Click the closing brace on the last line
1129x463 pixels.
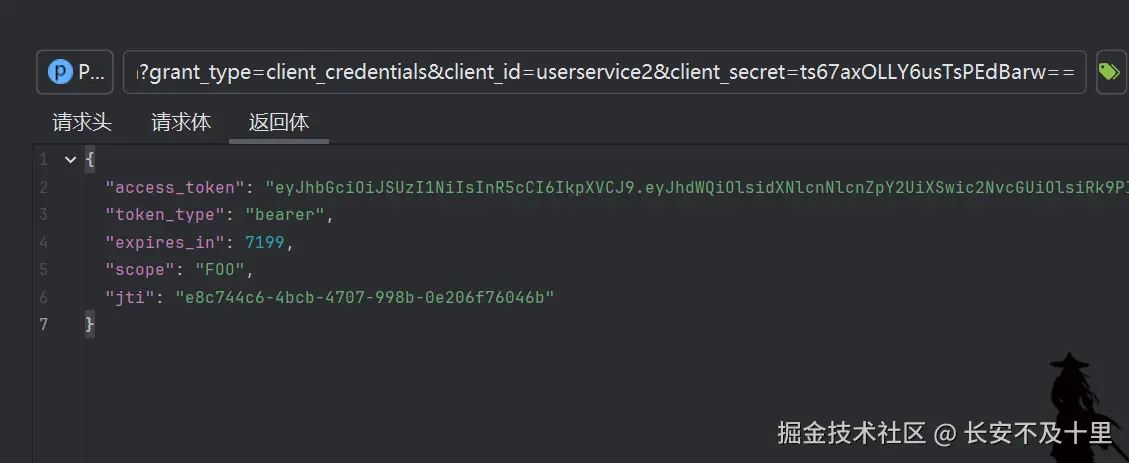[90, 325]
